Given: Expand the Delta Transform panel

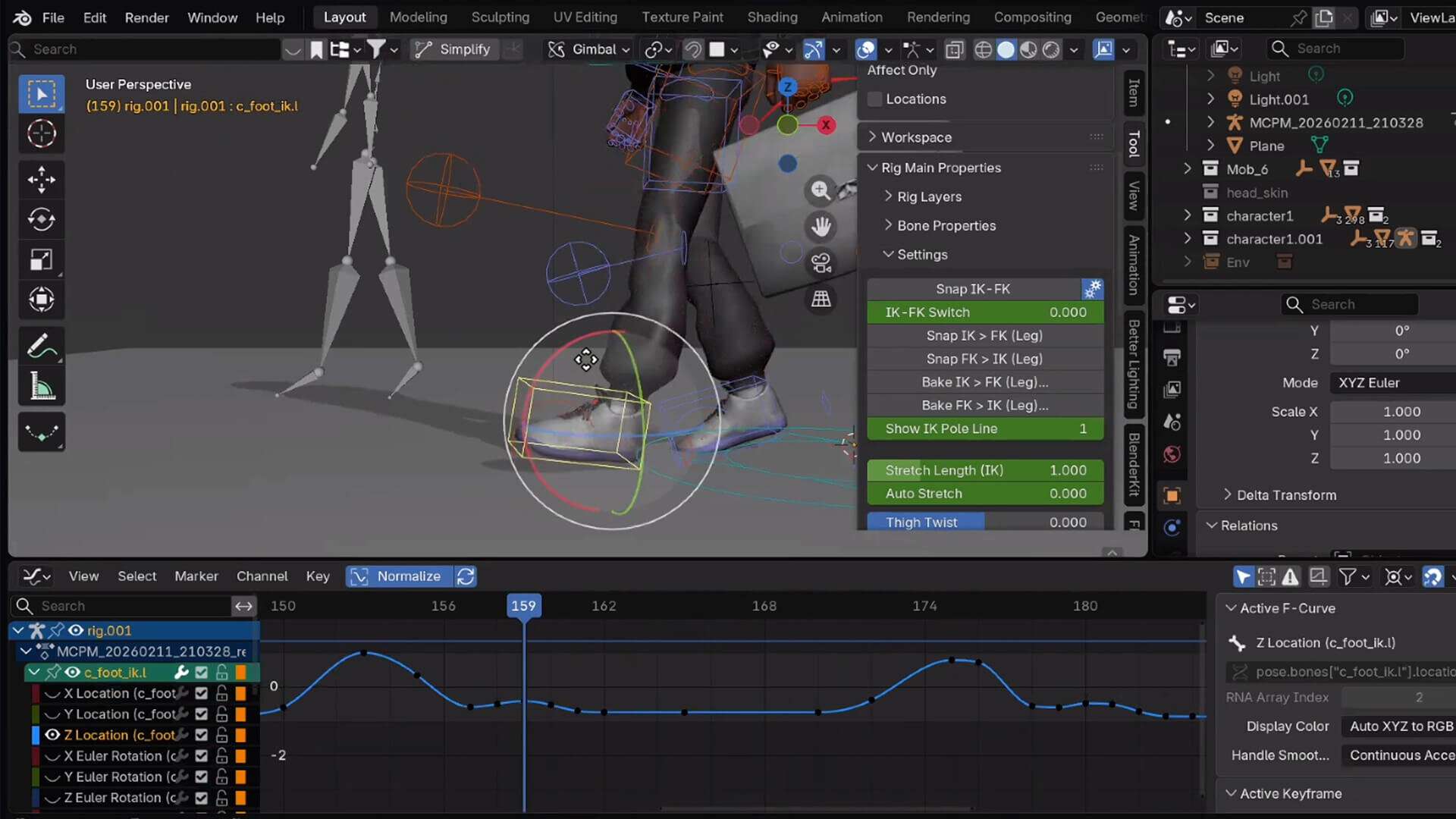Looking at the screenshot, I should [x=1286, y=495].
